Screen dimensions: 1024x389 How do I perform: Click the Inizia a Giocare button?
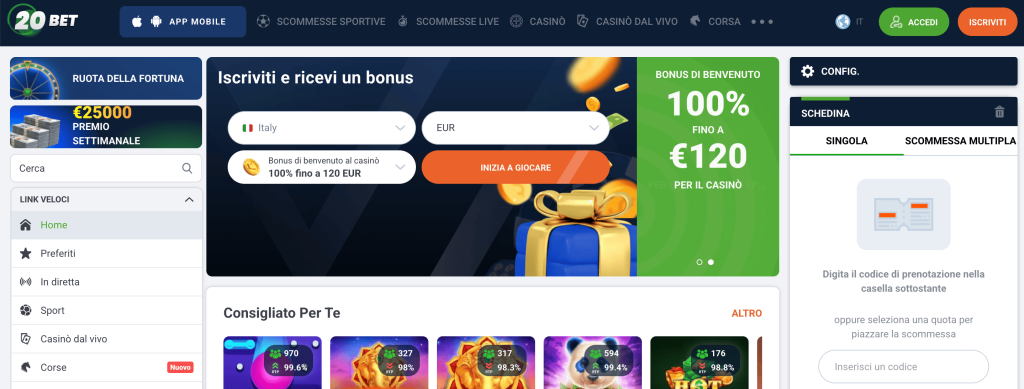pos(515,168)
